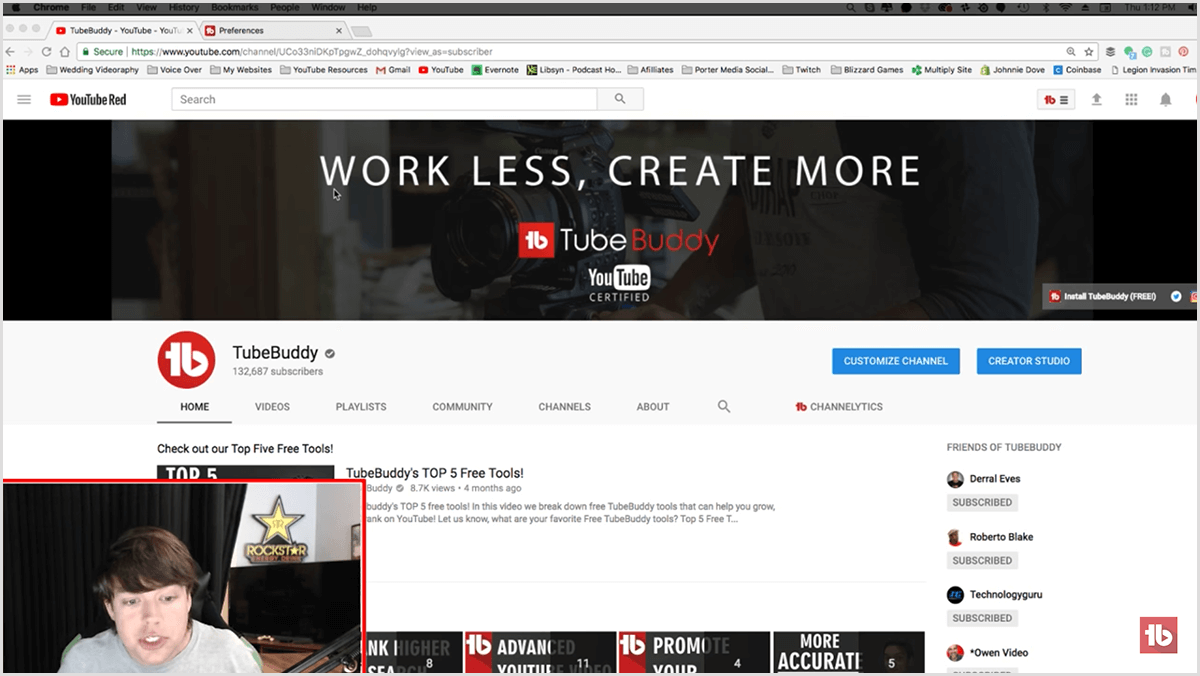Switch to the Community channel tab
Screen dimensions: 1200x676
coord(462,407)
